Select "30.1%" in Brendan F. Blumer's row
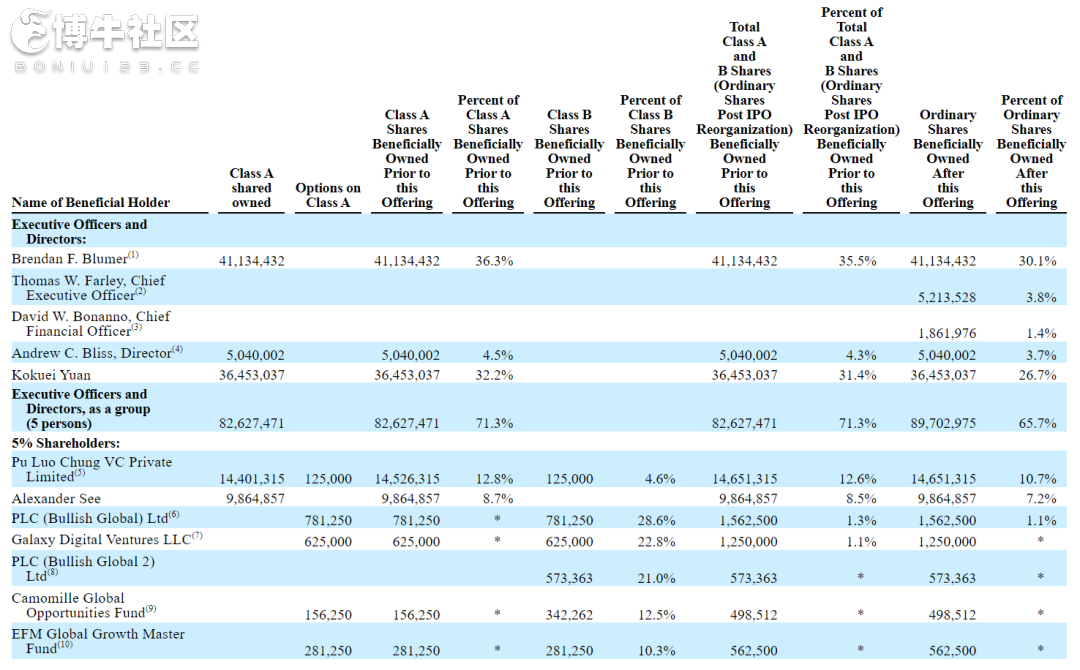1080x670 pixels. coord(1037,261)
